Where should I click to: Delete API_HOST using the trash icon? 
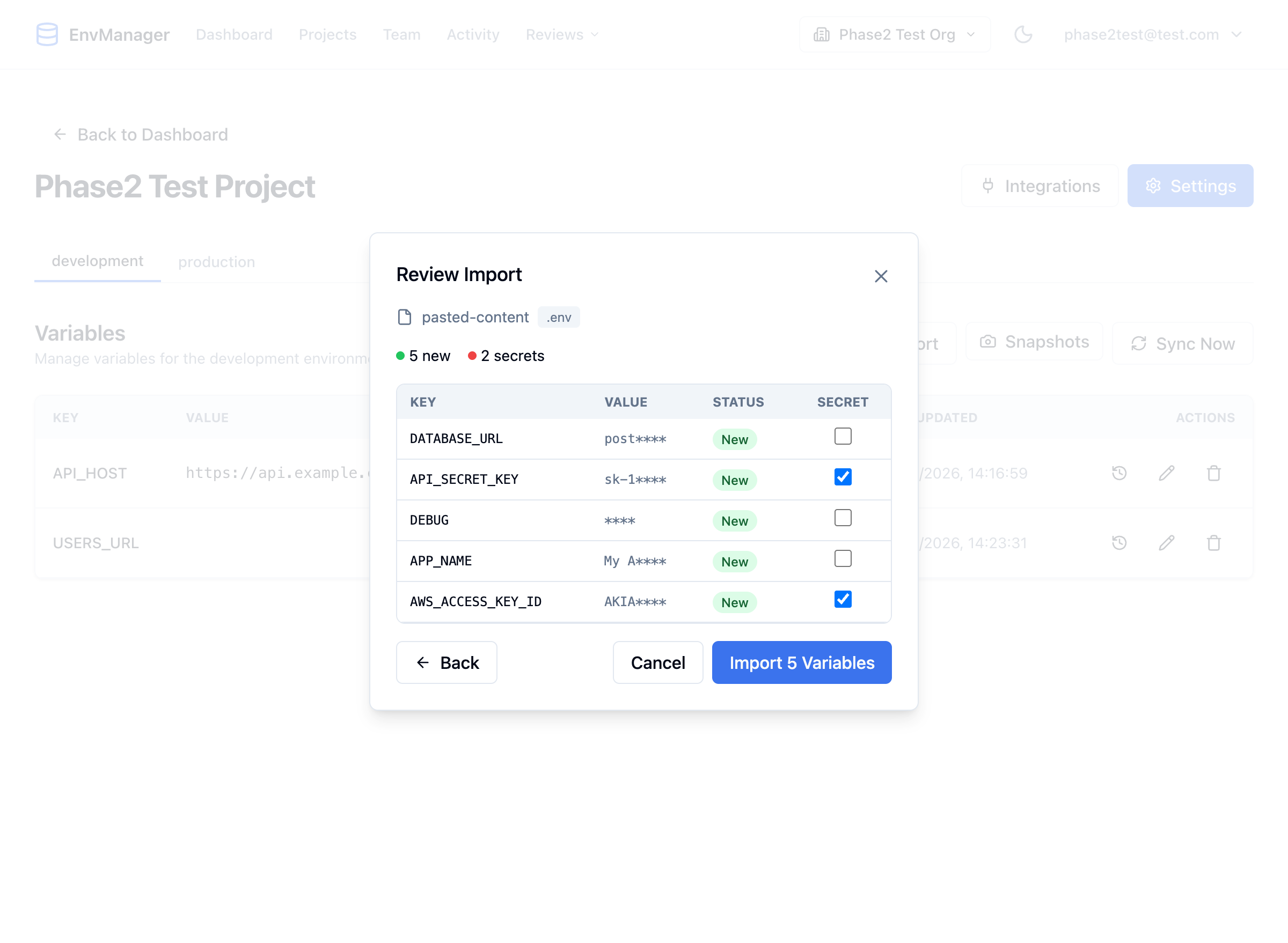coord(1214,473)
